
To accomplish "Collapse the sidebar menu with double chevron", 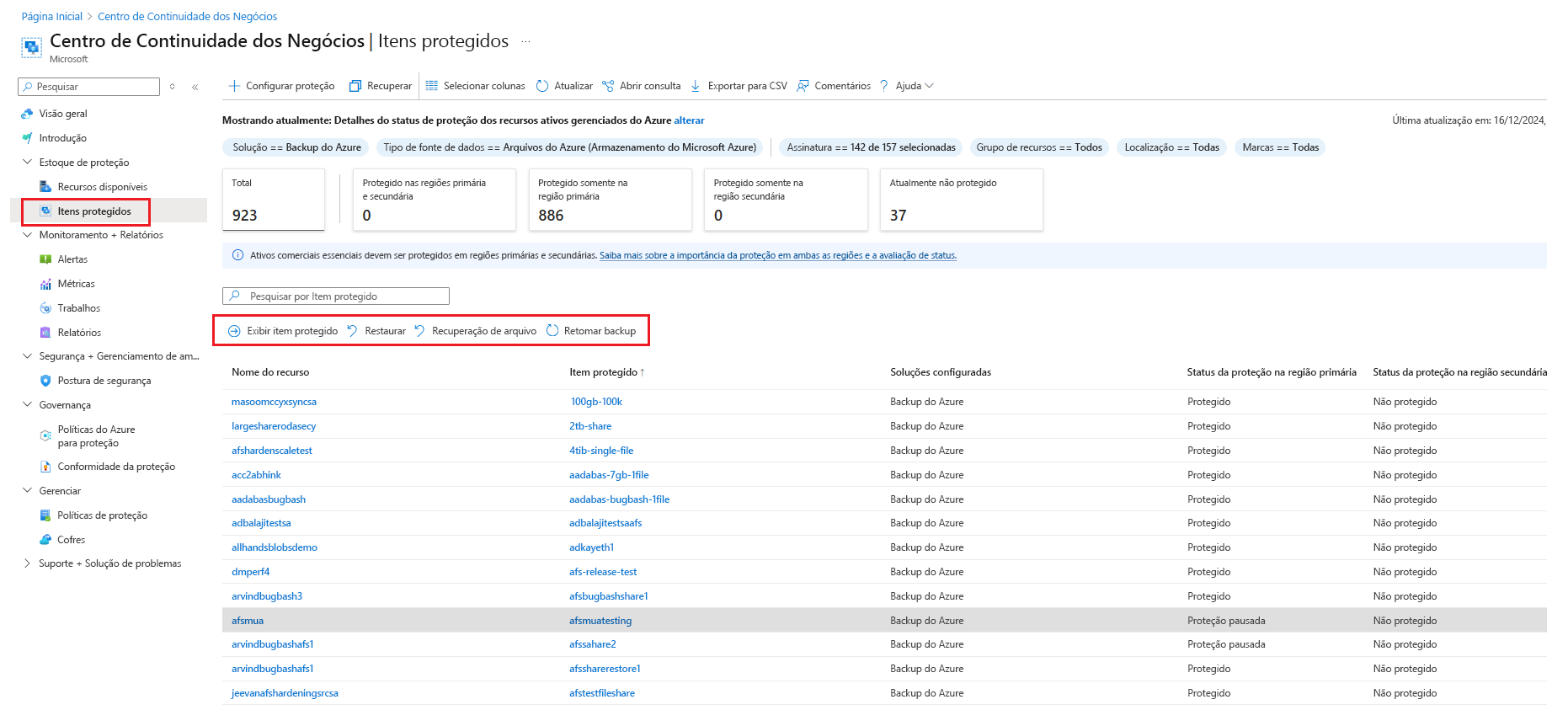I will pos(195,87).
